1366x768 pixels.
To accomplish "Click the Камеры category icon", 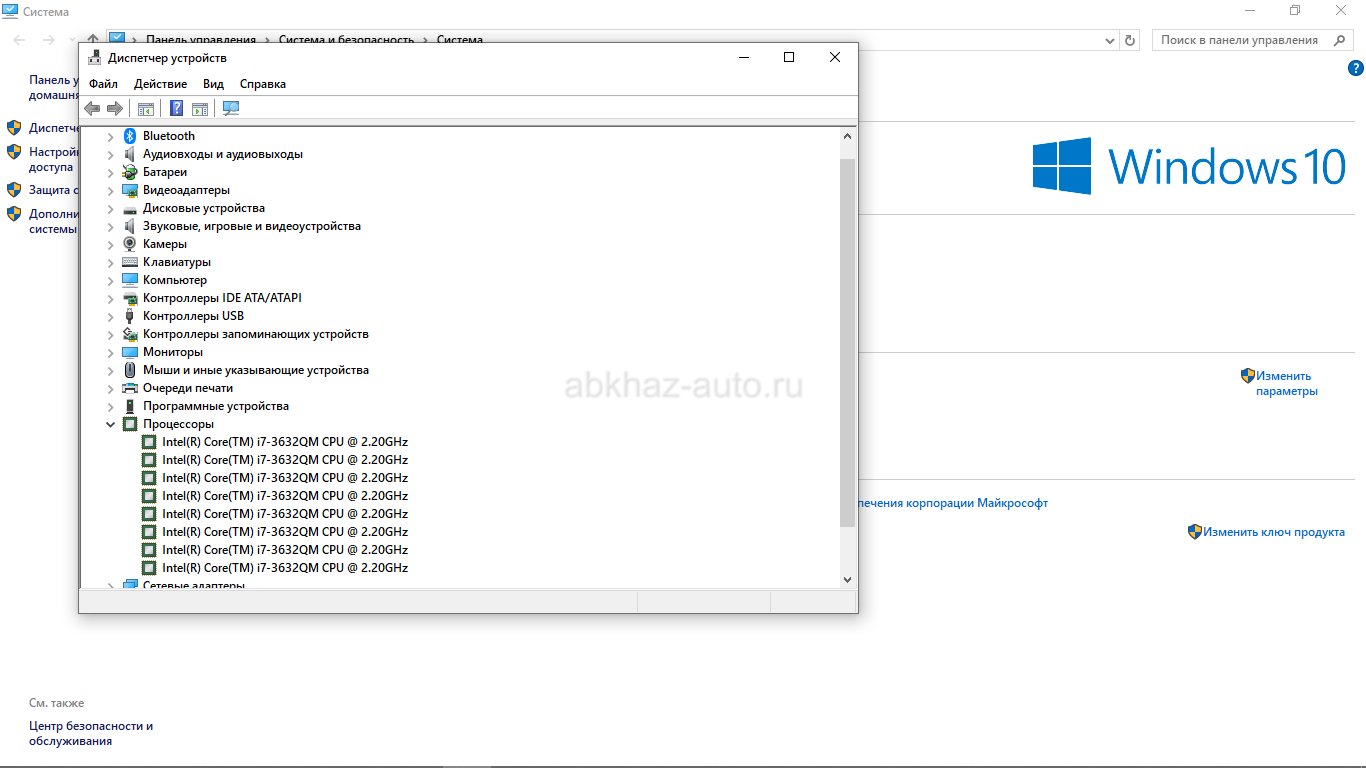I will click(129, 244).
